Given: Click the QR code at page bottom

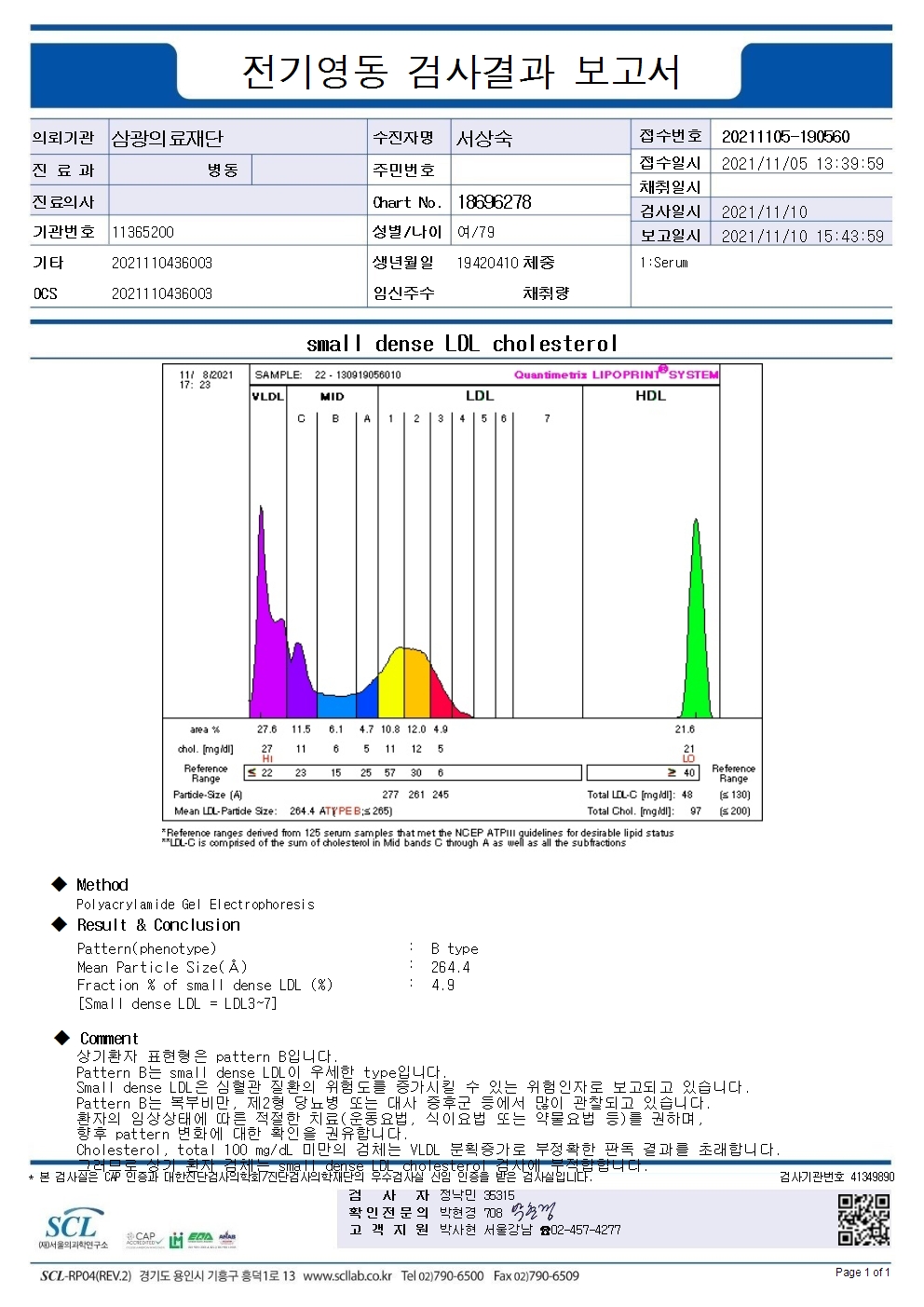Looking at the screenshot, I should [x=863, y=1220].
